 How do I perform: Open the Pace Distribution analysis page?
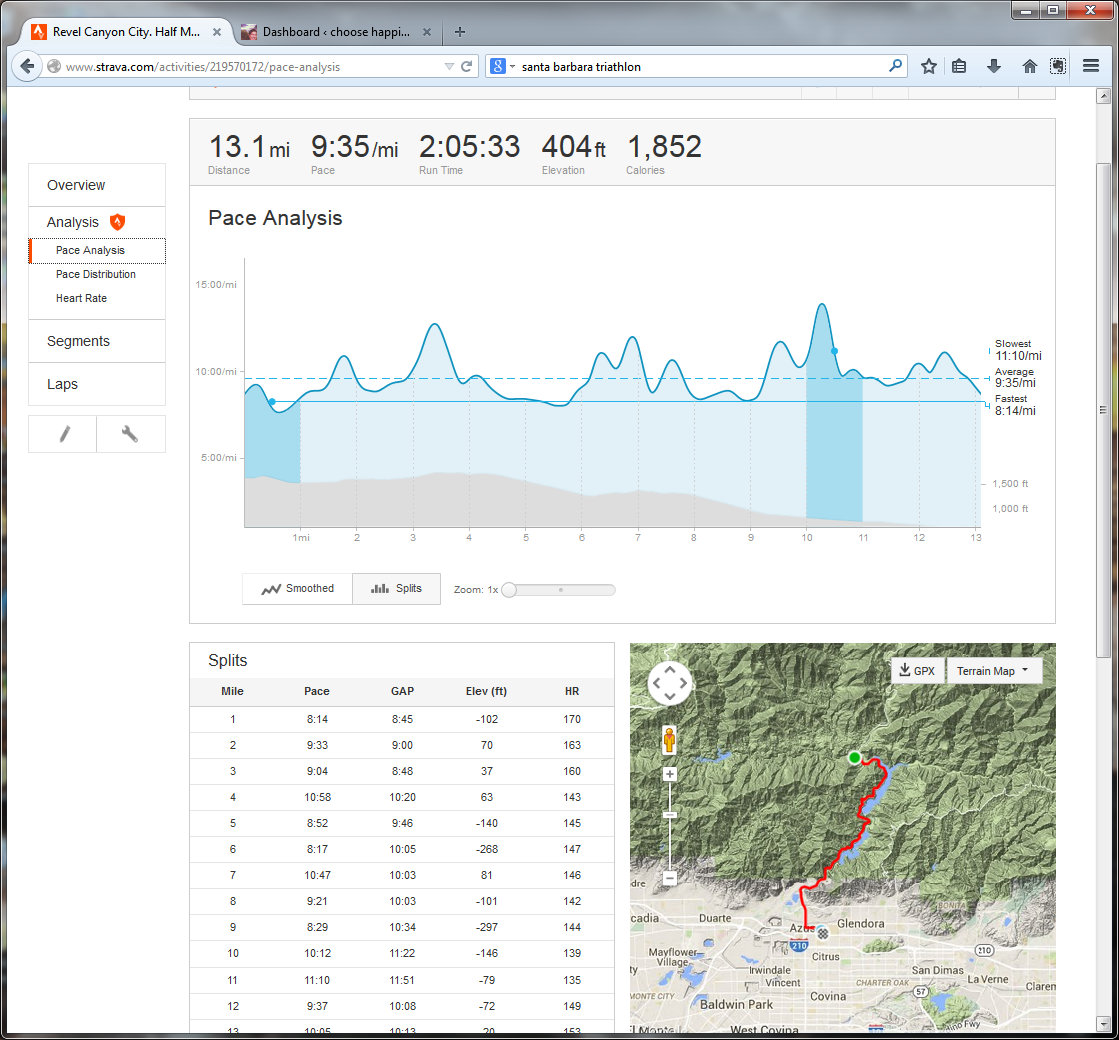96,274
